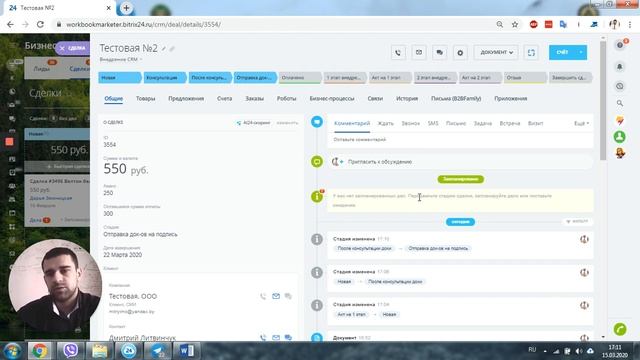Viewport: 640px width, 360px height.
Task: Select the Отзыв stage in pipeline
Action: 524,78
